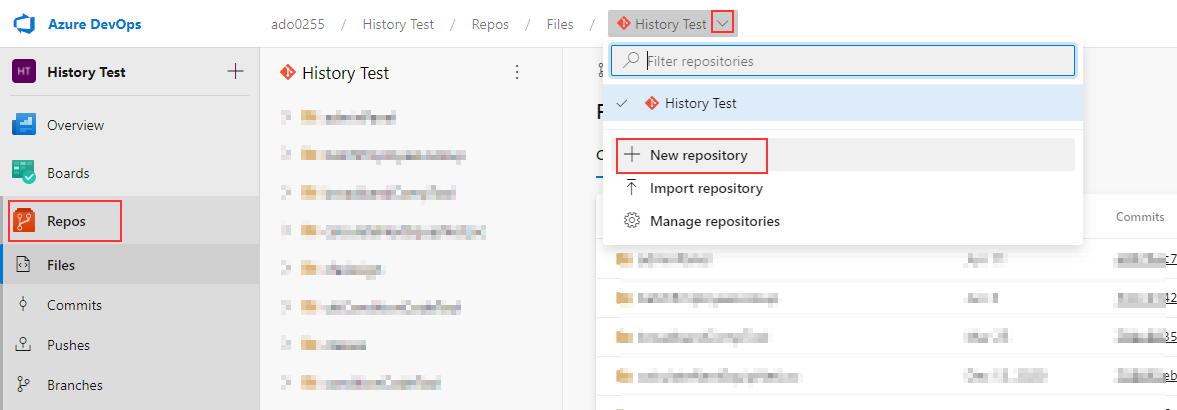Expand the first folder in file tree
1177x410 pixels.
(286, 116)
